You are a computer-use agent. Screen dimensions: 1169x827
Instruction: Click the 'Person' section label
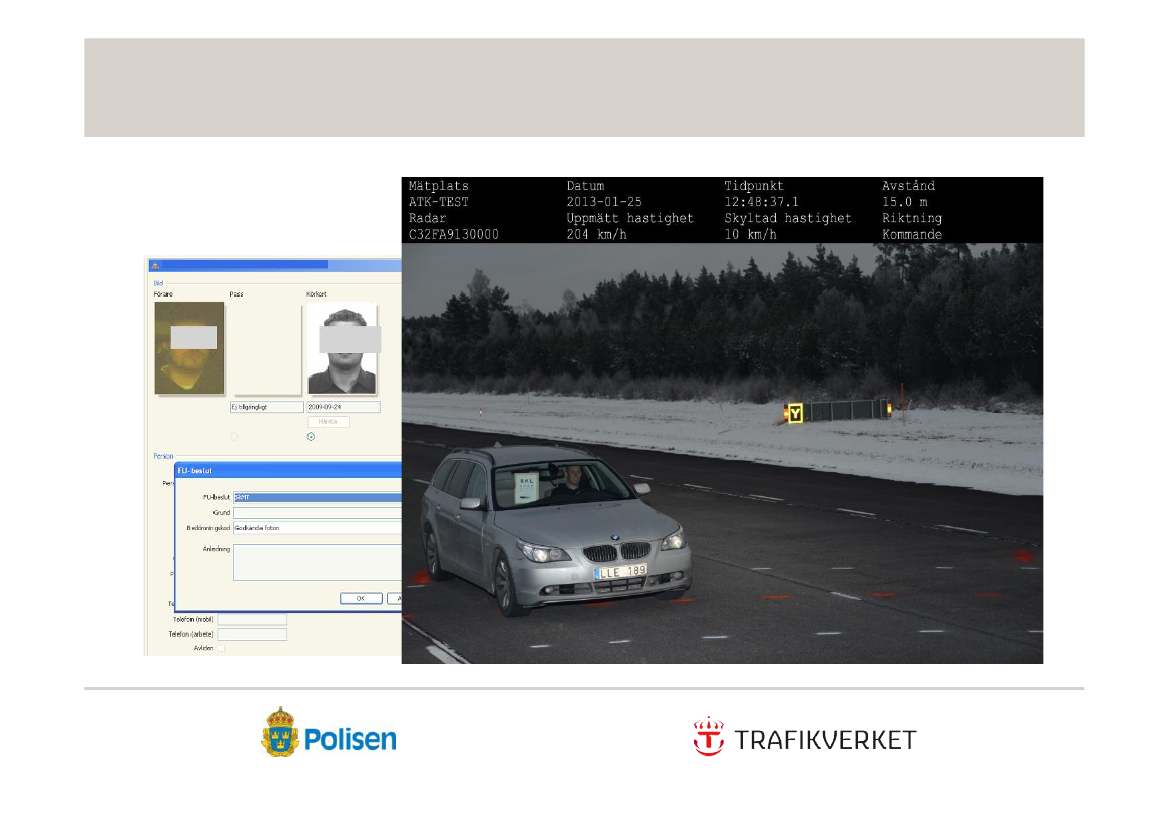(163, 456)
